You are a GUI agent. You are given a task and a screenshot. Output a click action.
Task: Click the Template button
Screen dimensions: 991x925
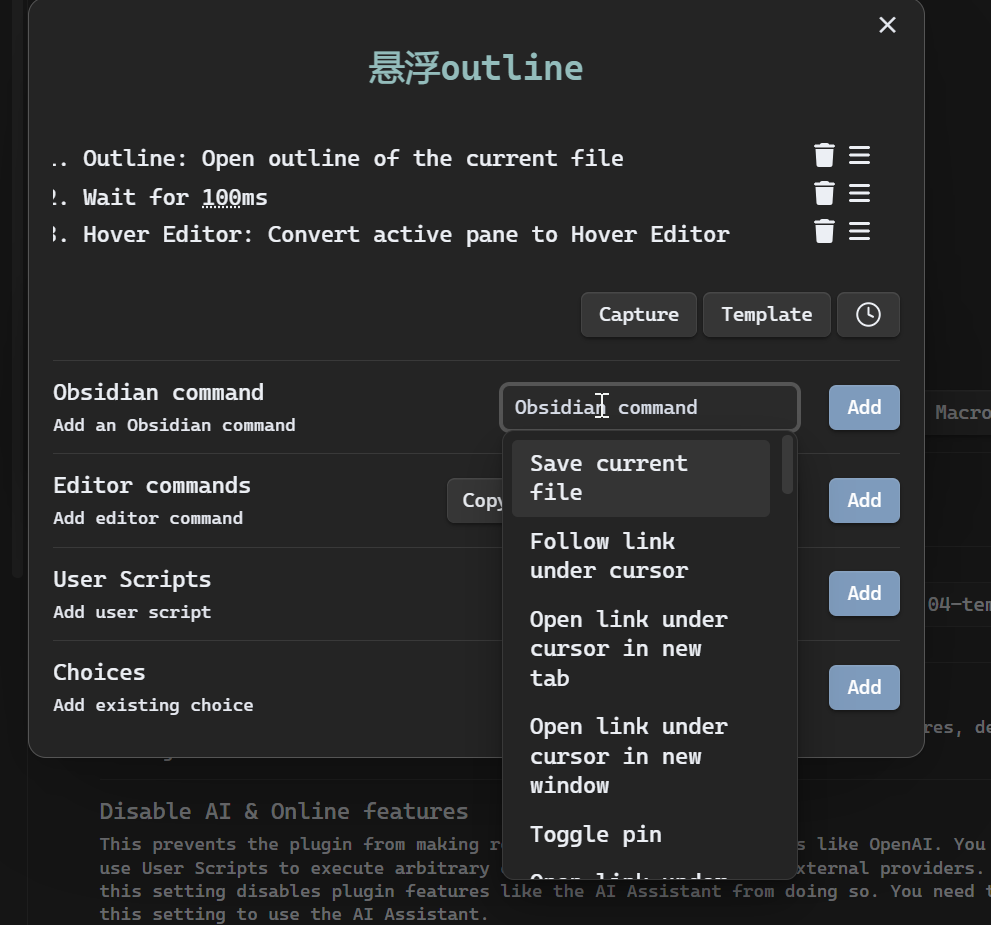coord(767,315)
